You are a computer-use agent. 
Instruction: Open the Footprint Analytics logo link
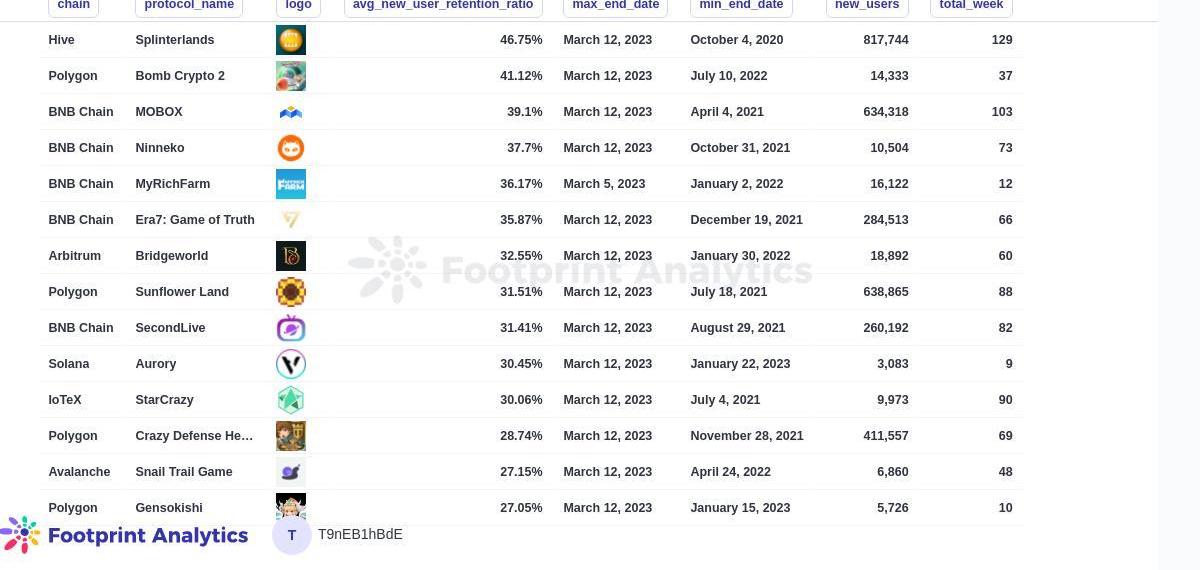(x=125, y=535)
